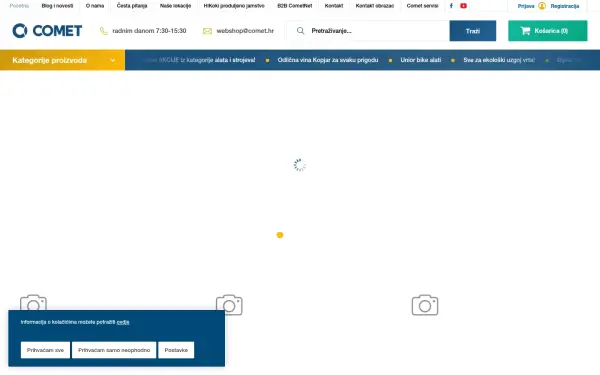The image size is (600, 375).
Task: Expand the Kategorije proizvoda chevron
Action: click(112, 60)
